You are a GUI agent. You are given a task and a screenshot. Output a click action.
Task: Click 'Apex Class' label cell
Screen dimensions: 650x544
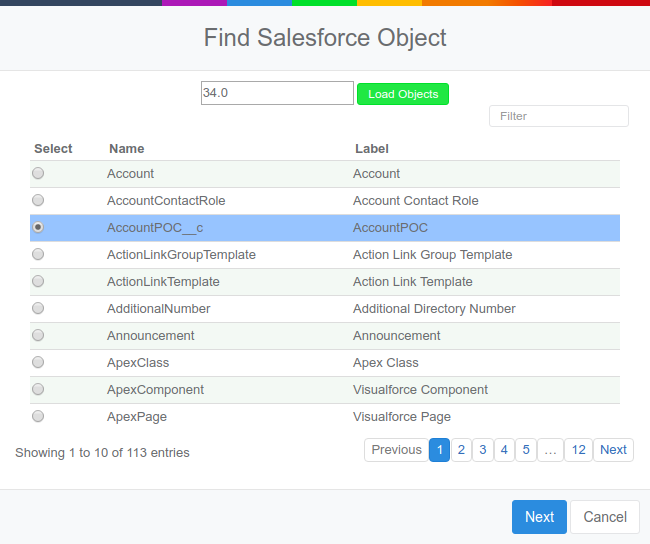(x=386, y=363)
